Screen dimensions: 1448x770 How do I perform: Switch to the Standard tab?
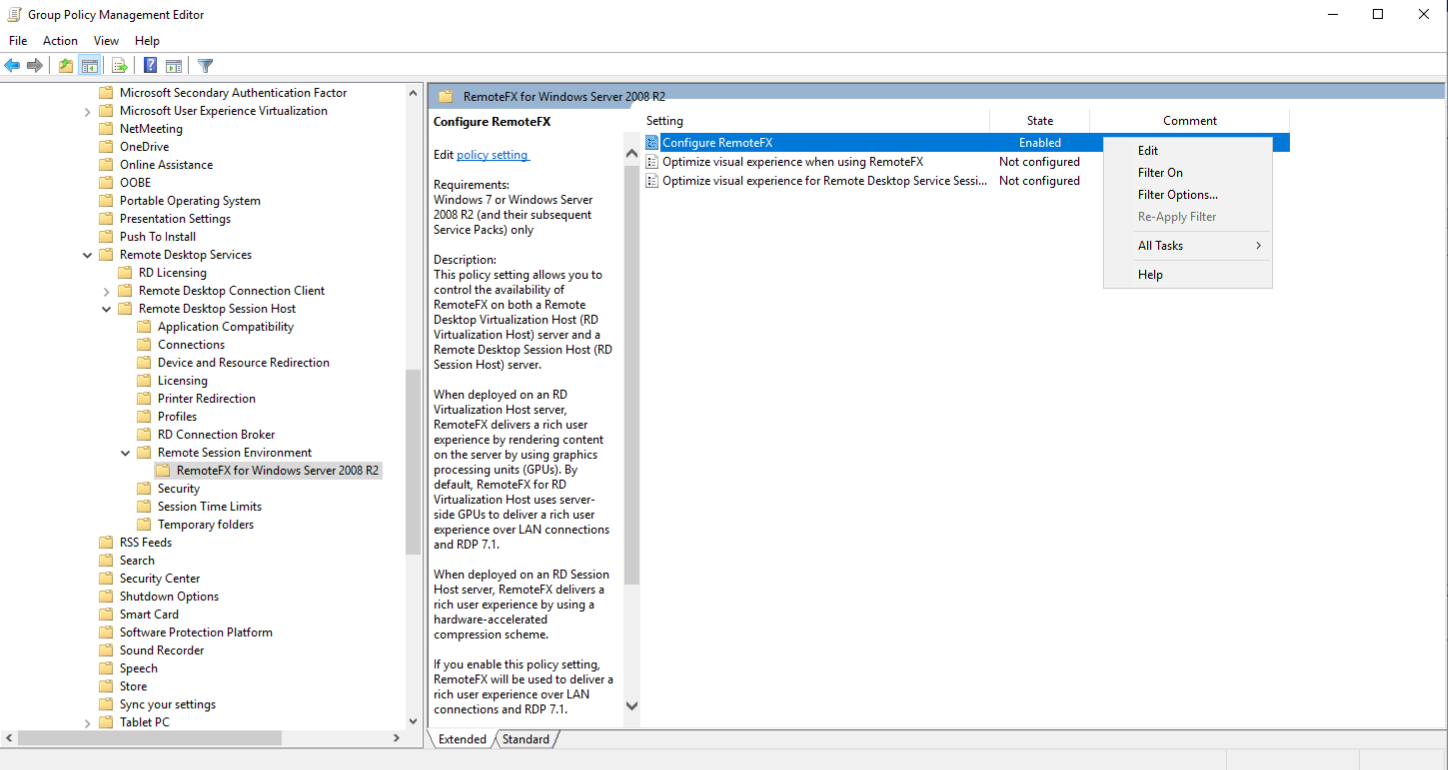point(526,739)
